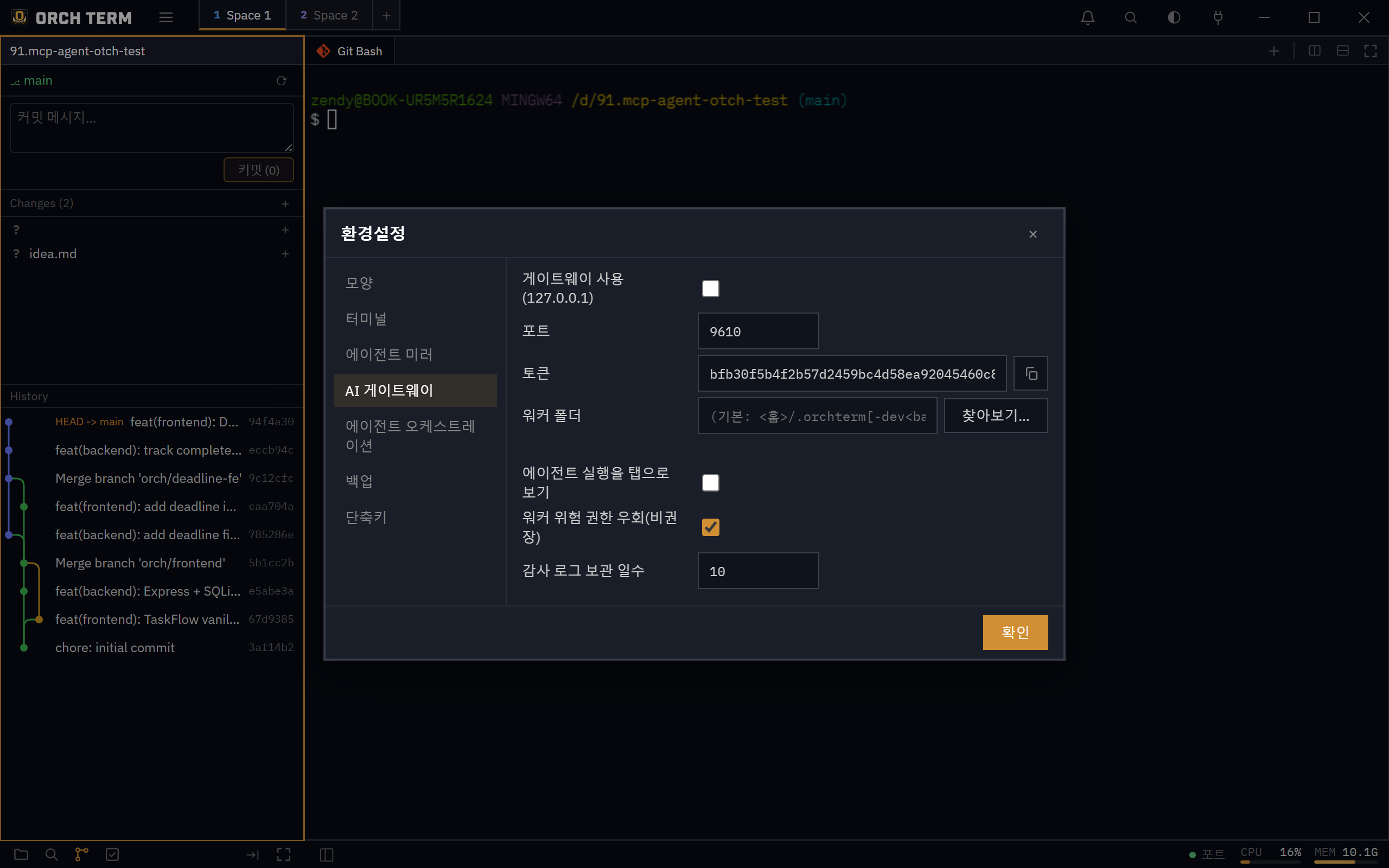Open the 백업 settings section
Screen dimensions: 1389x868
(x=415, y=481)
